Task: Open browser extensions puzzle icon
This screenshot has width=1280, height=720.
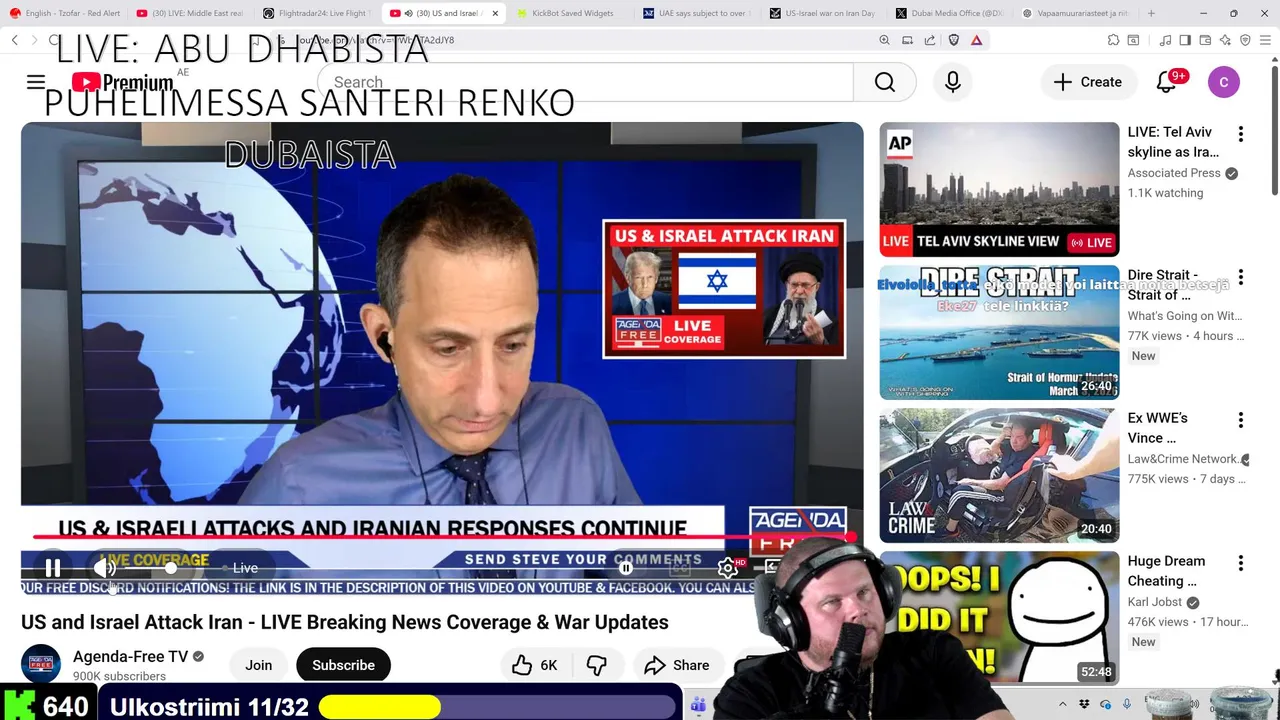Action: tap(1113, 40)
